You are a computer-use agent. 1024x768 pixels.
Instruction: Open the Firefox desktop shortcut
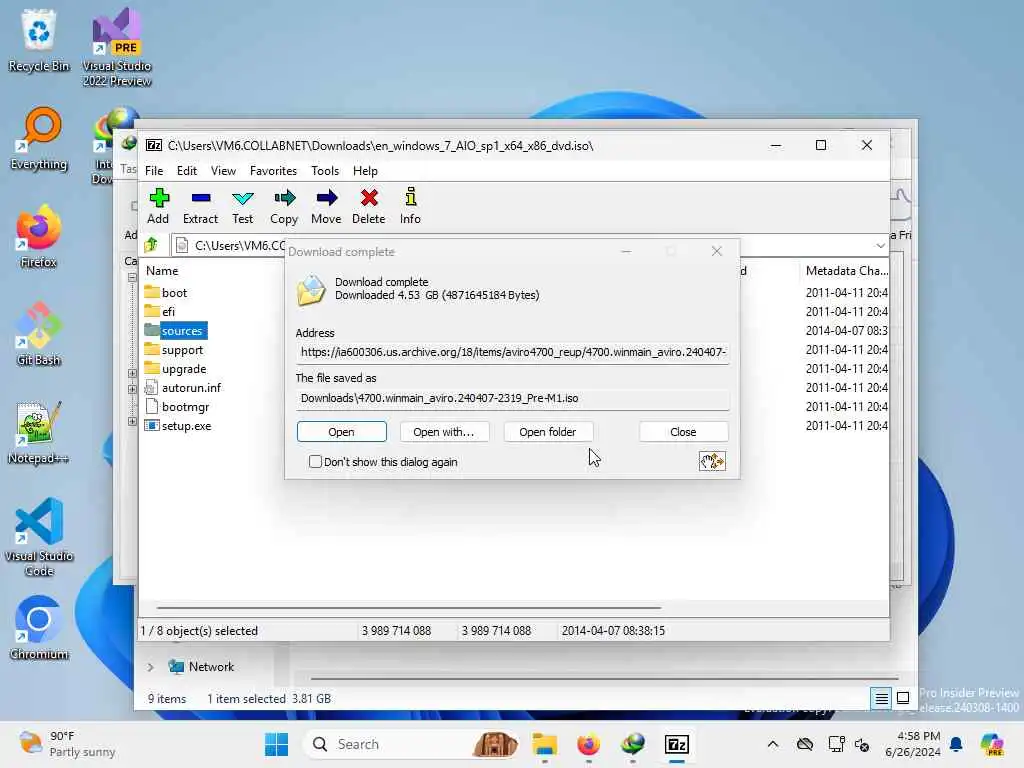click(x=39, y=236)
